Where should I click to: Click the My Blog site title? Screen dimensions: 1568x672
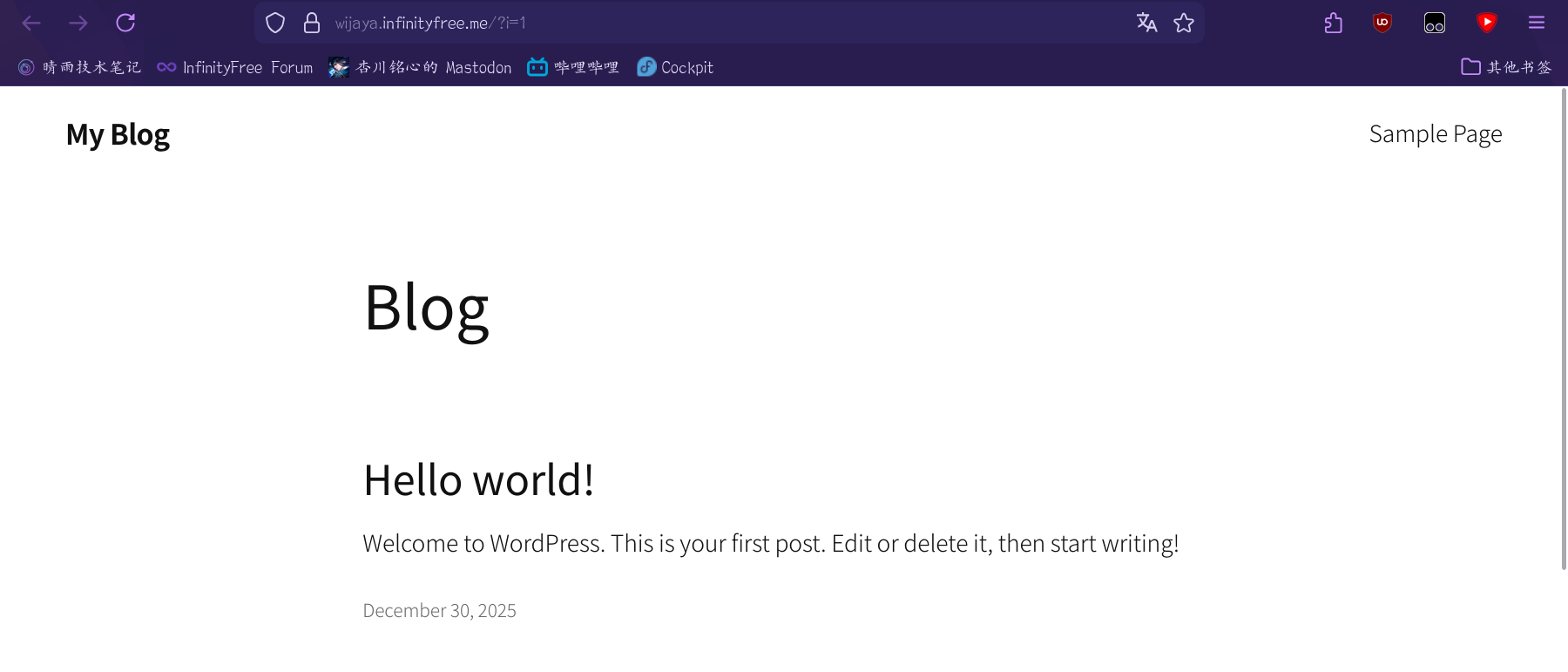[x=118, y=135]
